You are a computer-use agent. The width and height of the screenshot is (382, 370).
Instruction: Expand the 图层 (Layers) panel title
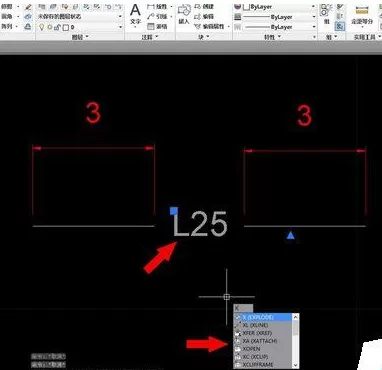80,37
